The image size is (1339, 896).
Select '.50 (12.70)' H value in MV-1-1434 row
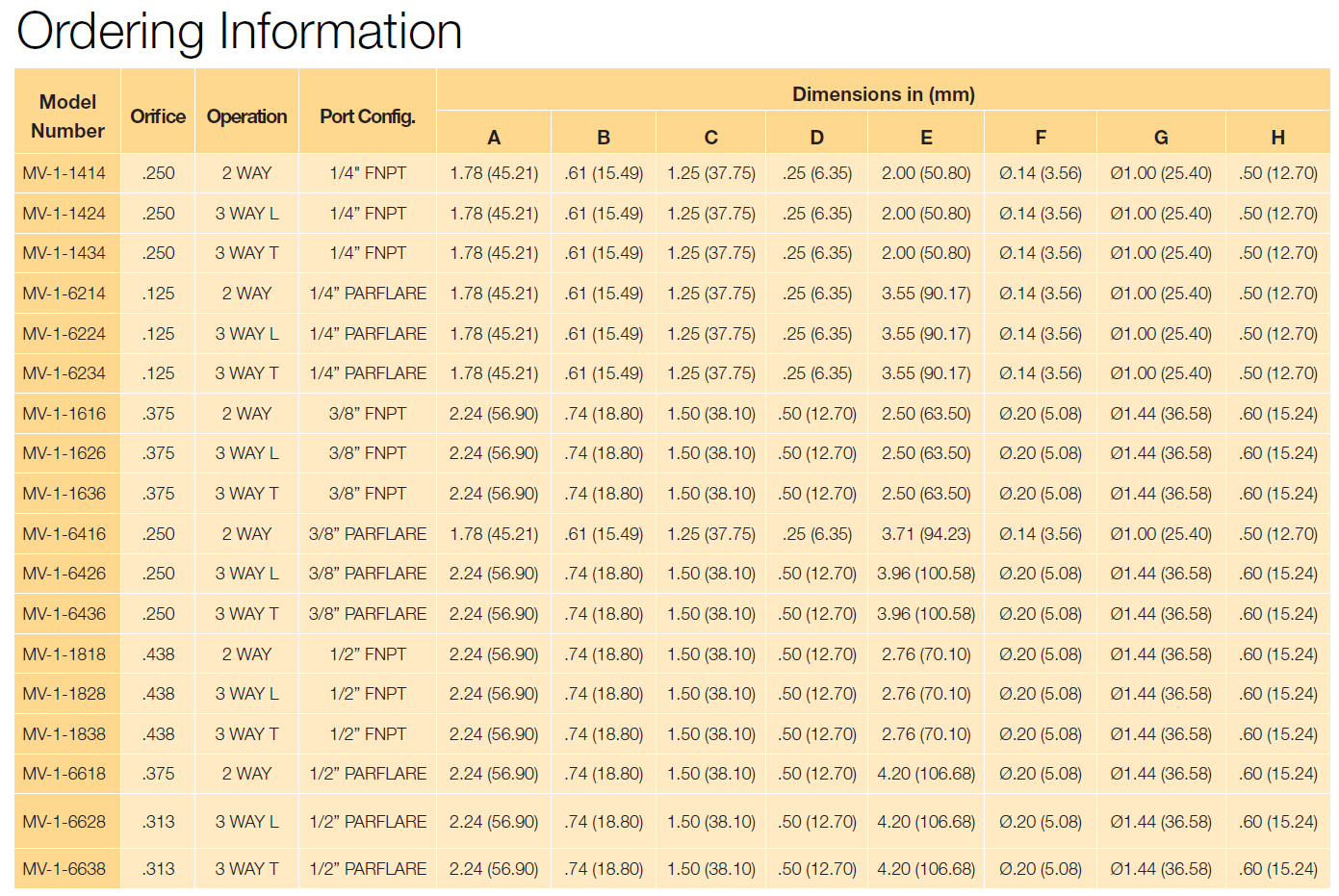coord(1278,253)
